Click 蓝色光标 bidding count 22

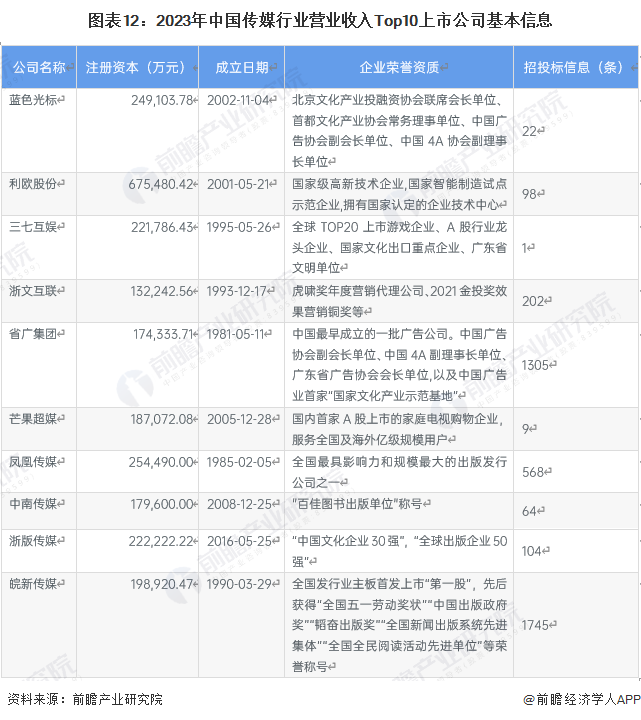click(x=529, y=131)
